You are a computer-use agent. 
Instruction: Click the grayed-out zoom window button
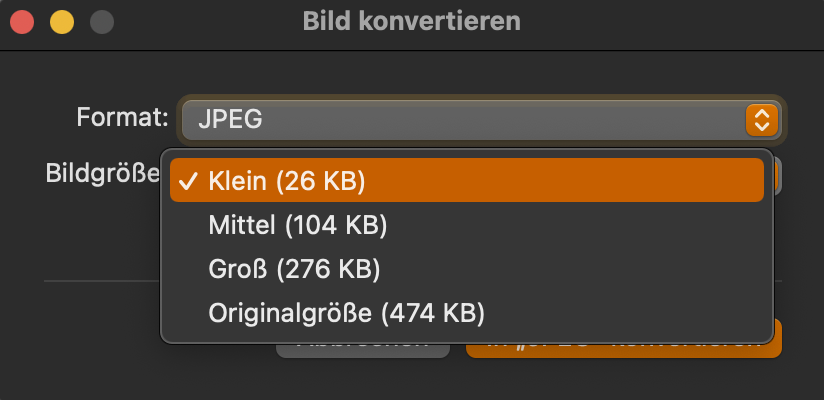coord(101,21)
